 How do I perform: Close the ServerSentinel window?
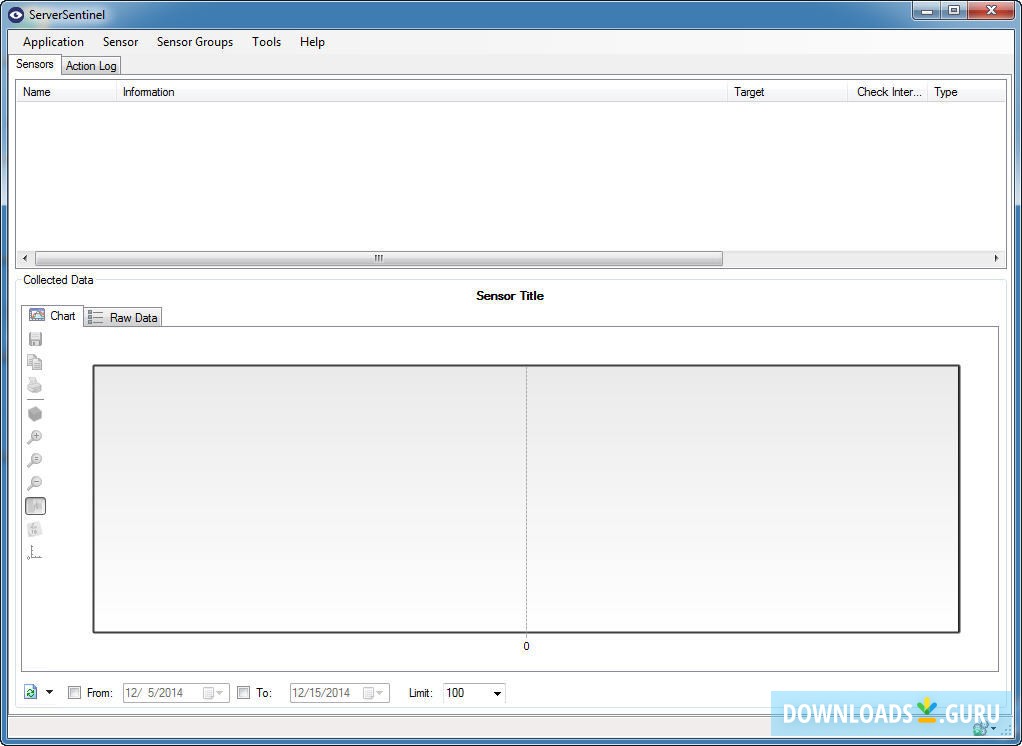(991, 10)
